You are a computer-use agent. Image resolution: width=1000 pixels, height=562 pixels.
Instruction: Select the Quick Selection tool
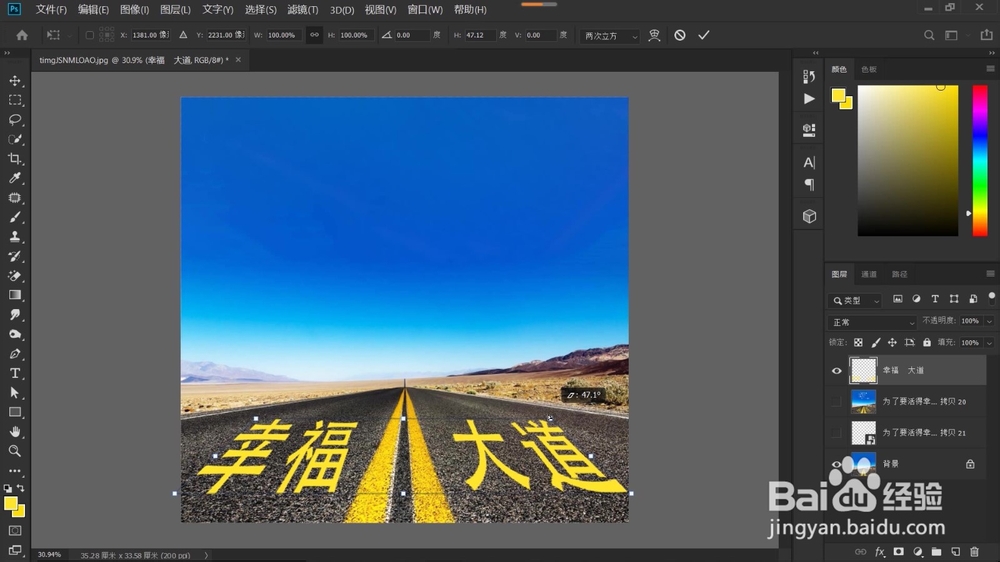15,140
